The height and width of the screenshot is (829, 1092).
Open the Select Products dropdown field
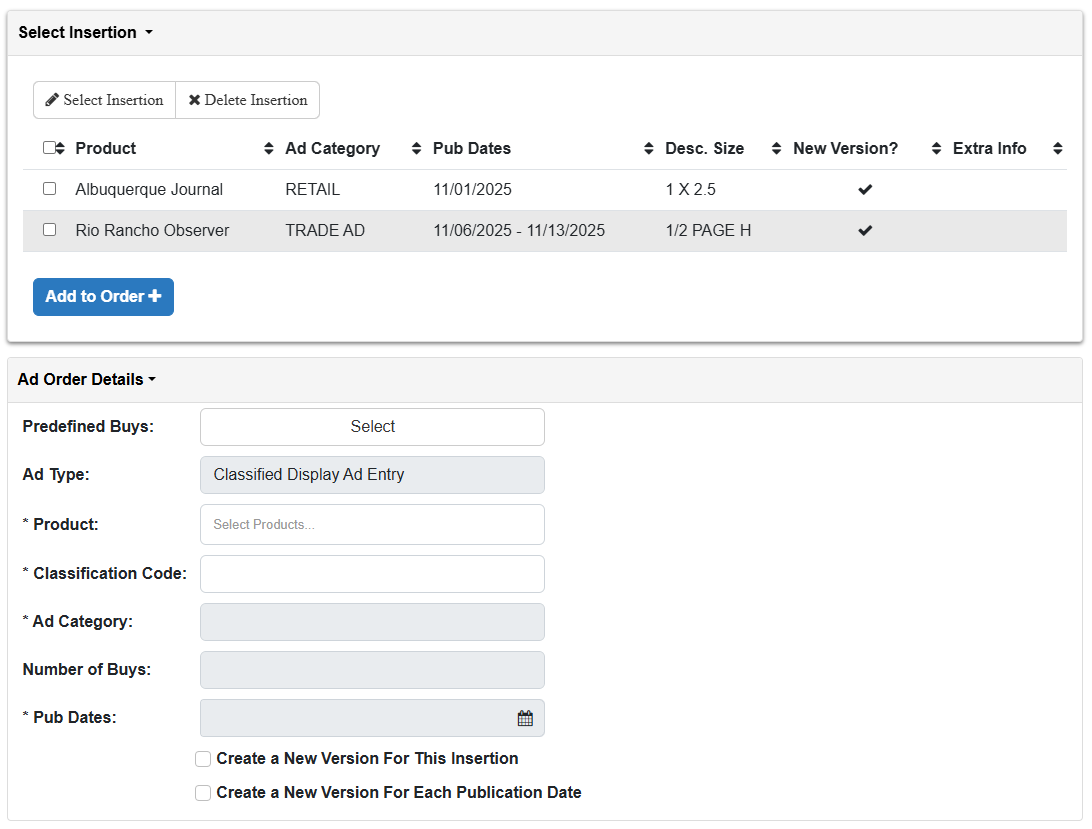click(x=372, y=525)
